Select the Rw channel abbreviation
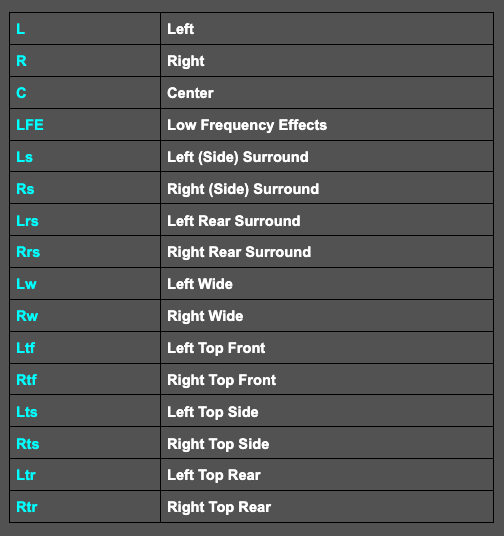Image resolution: width=504 pixels, height=536 pixels. tap(27, 316)
